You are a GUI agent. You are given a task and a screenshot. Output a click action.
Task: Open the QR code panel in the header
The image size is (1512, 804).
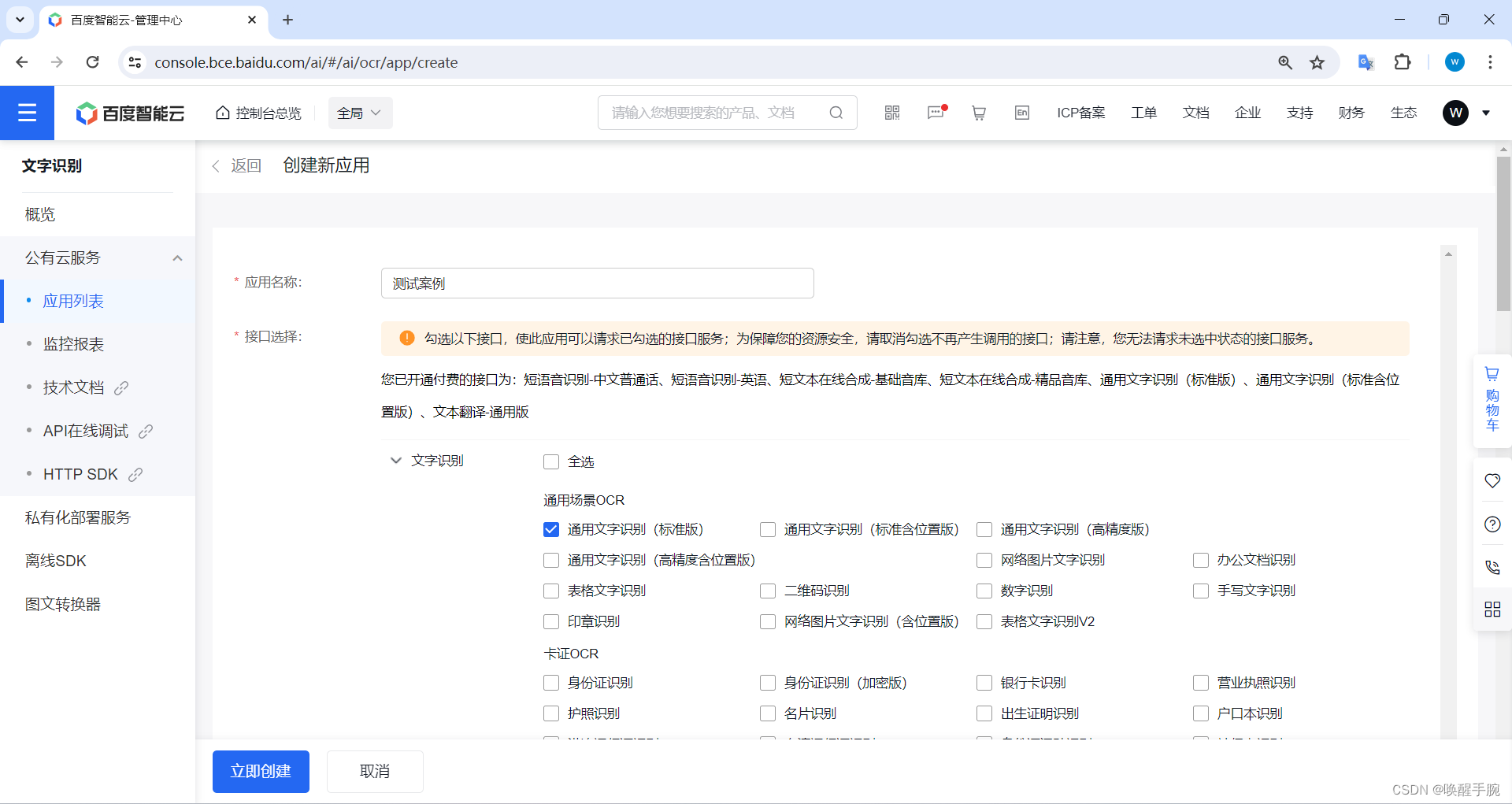pos(891,113)
